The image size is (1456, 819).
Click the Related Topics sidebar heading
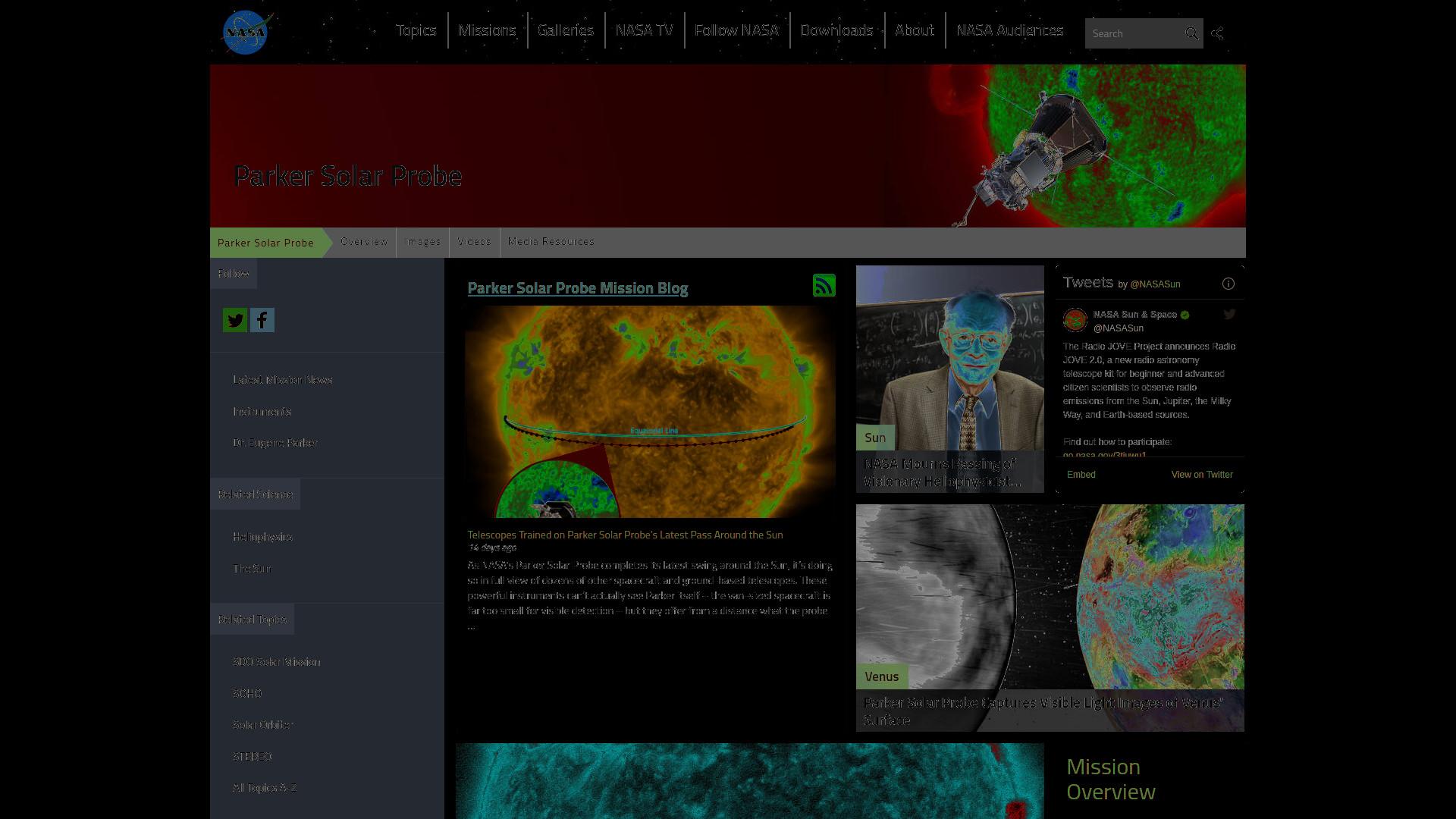[252, 620]
